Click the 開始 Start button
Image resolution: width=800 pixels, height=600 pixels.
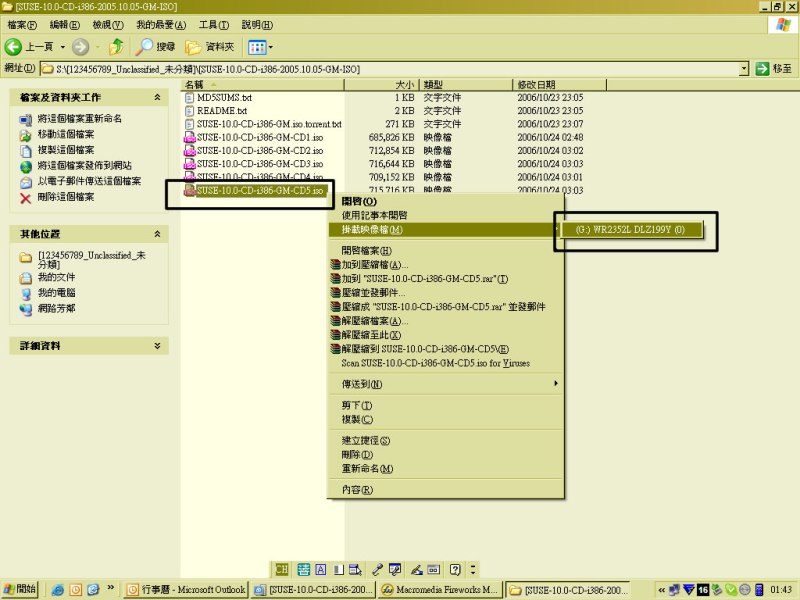pos(20,589)
